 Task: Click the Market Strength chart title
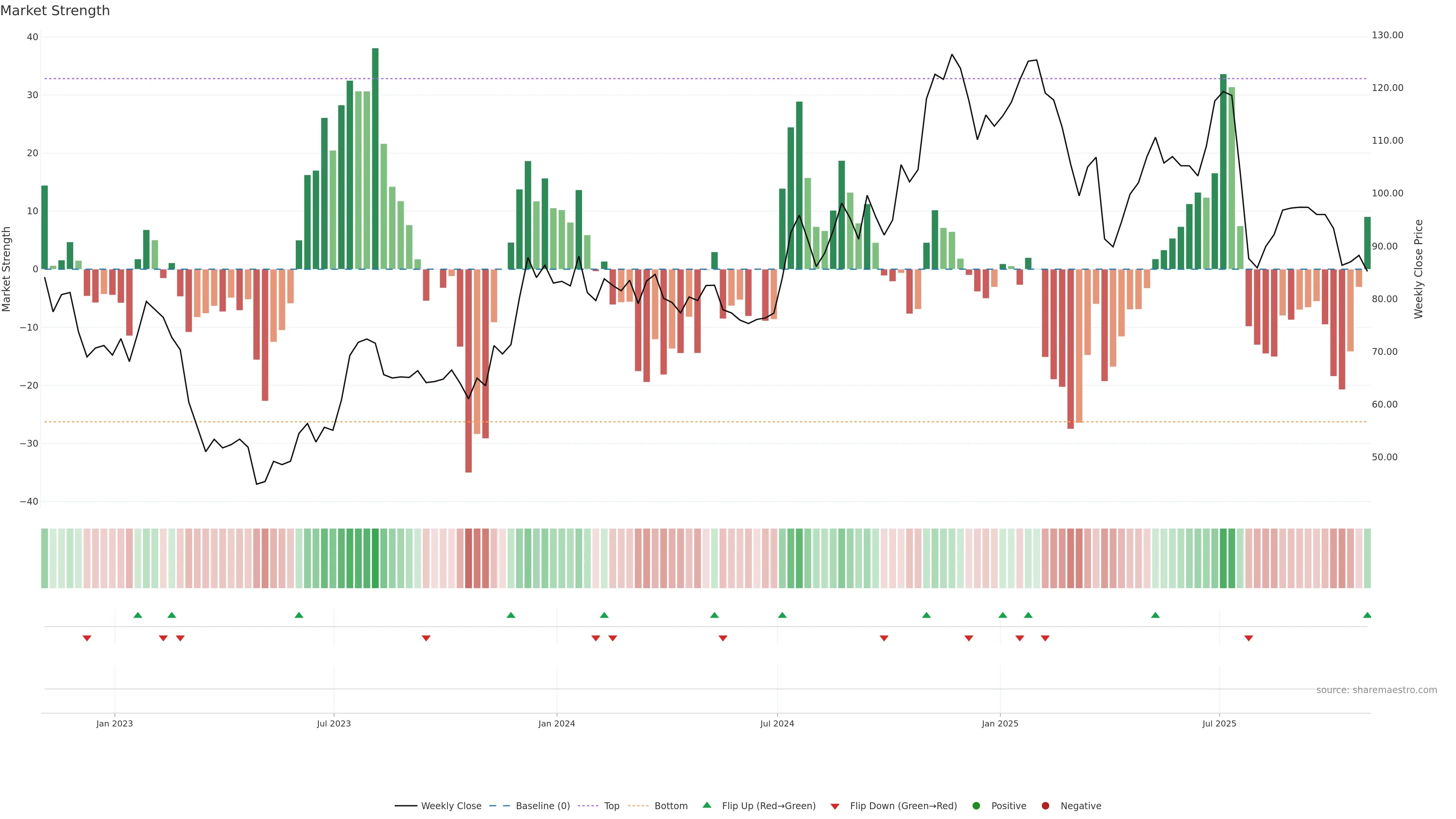click(x=55, y=11)
